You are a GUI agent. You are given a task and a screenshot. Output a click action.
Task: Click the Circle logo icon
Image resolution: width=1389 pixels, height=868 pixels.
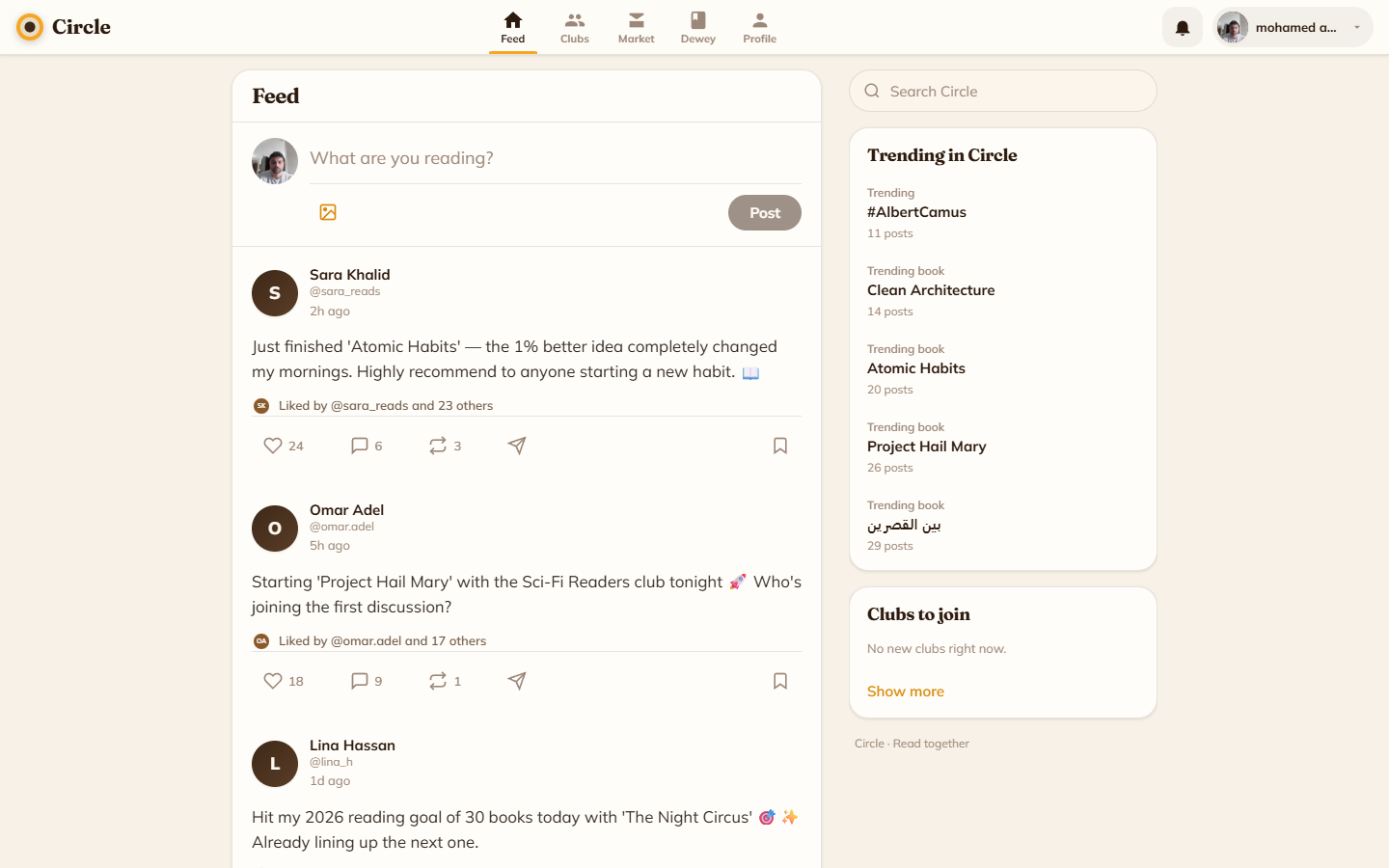click(30, 27)
